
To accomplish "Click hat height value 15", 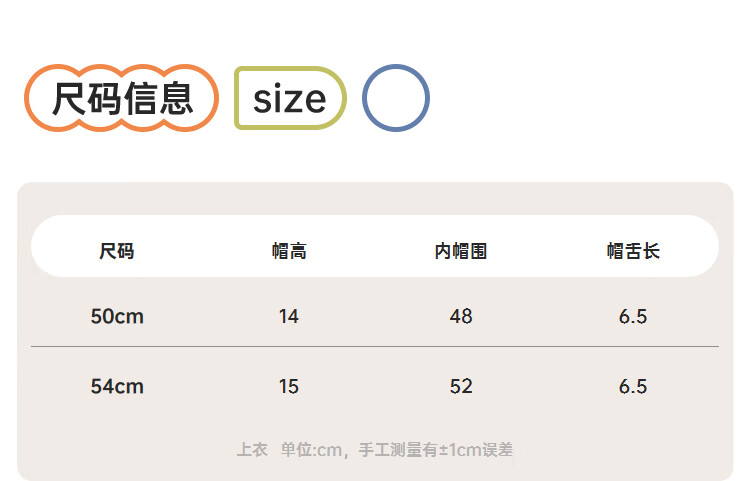I will pos(289,386).
